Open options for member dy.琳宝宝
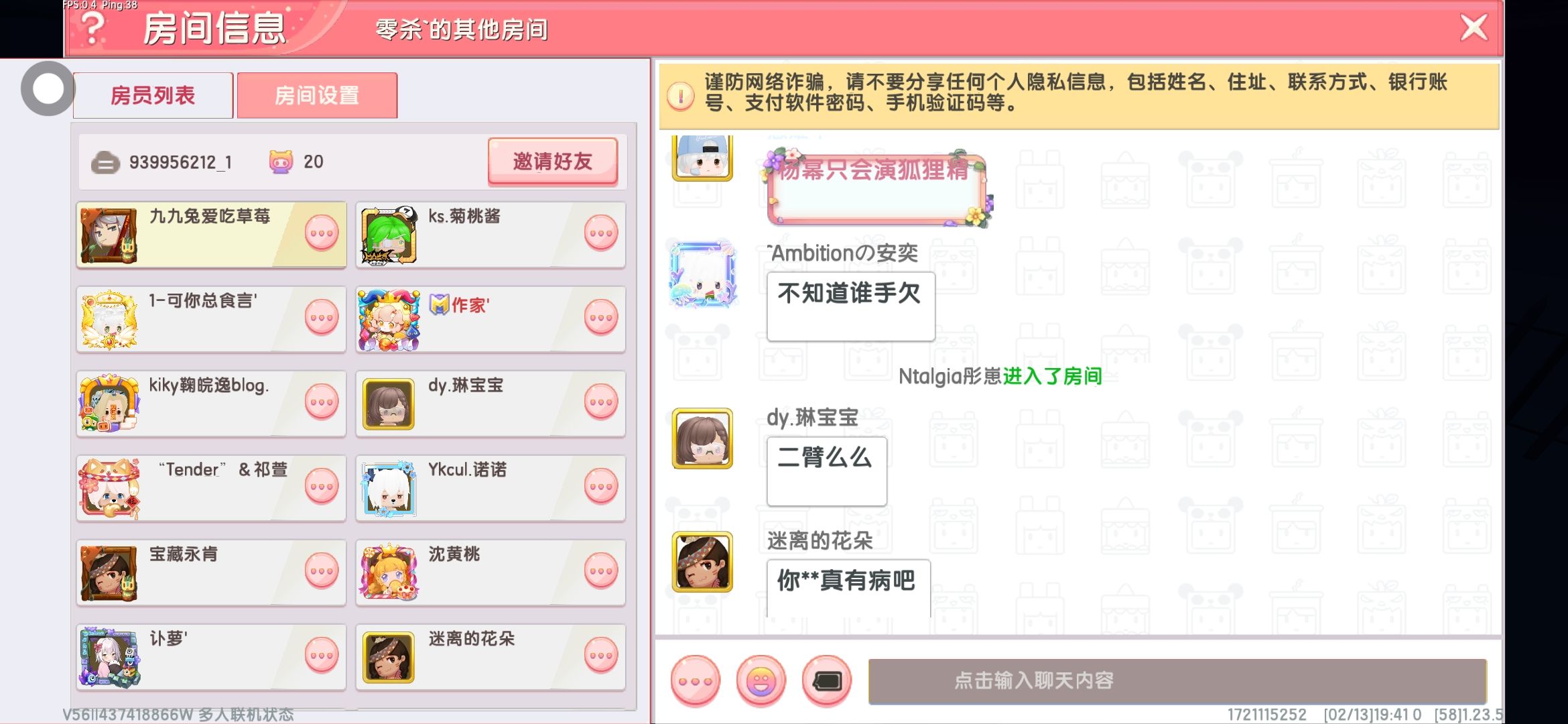 601,402
